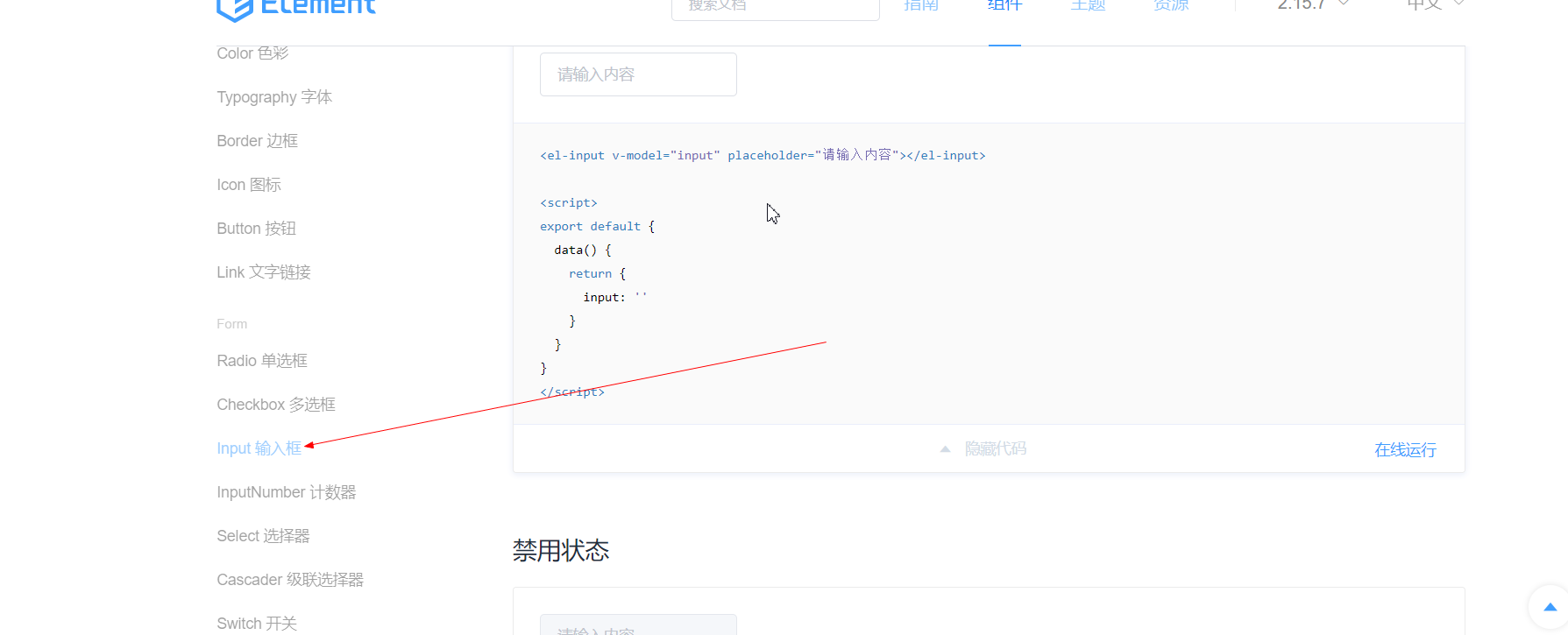The height and width of the screenshot is (635, 1568).
Task: Open Typography 字体 in sidebar
Action: pyautogui.click(x=274, y=97)
